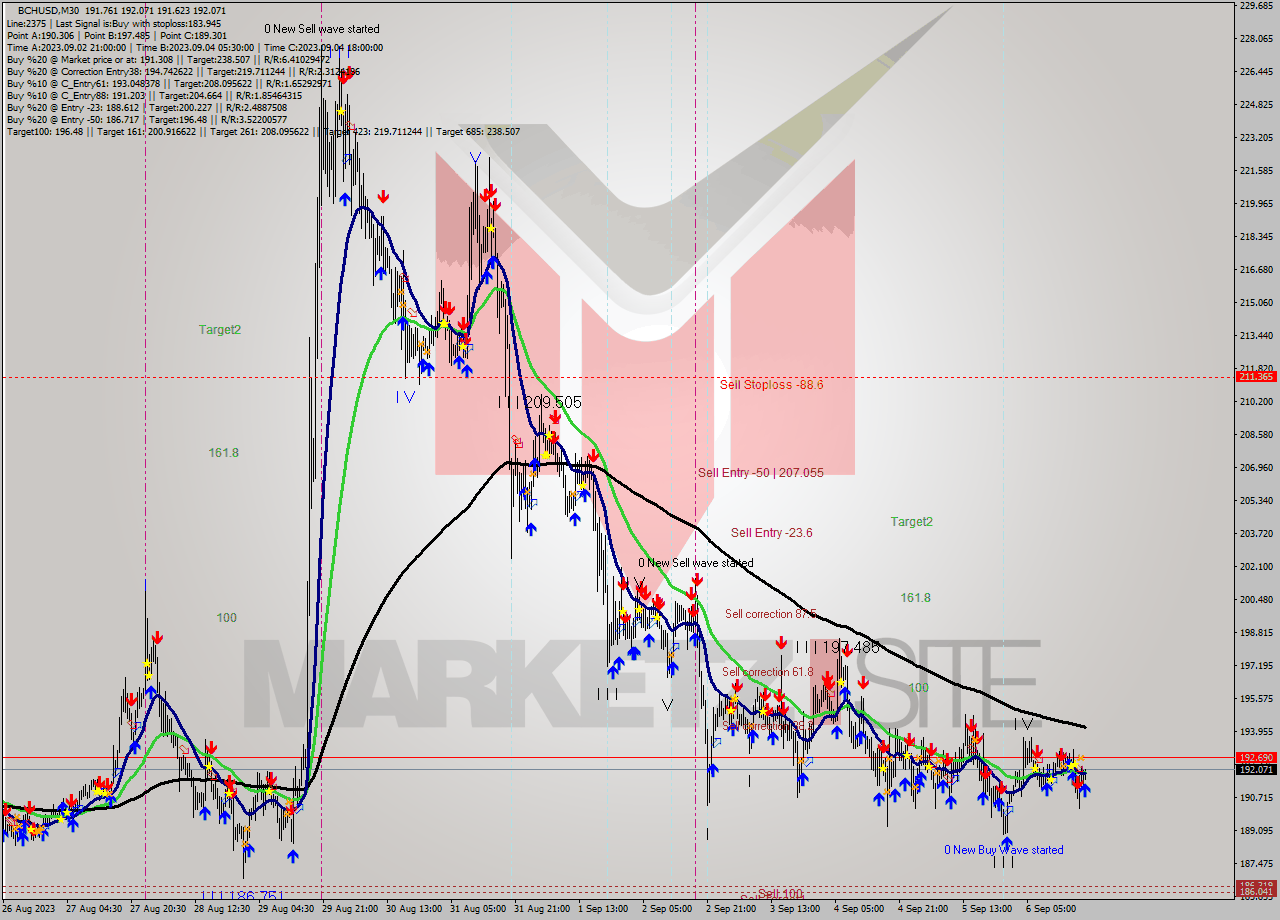
Task: Click the 'I I I 197.488' wave label
Action: click(x=837, y=647)
